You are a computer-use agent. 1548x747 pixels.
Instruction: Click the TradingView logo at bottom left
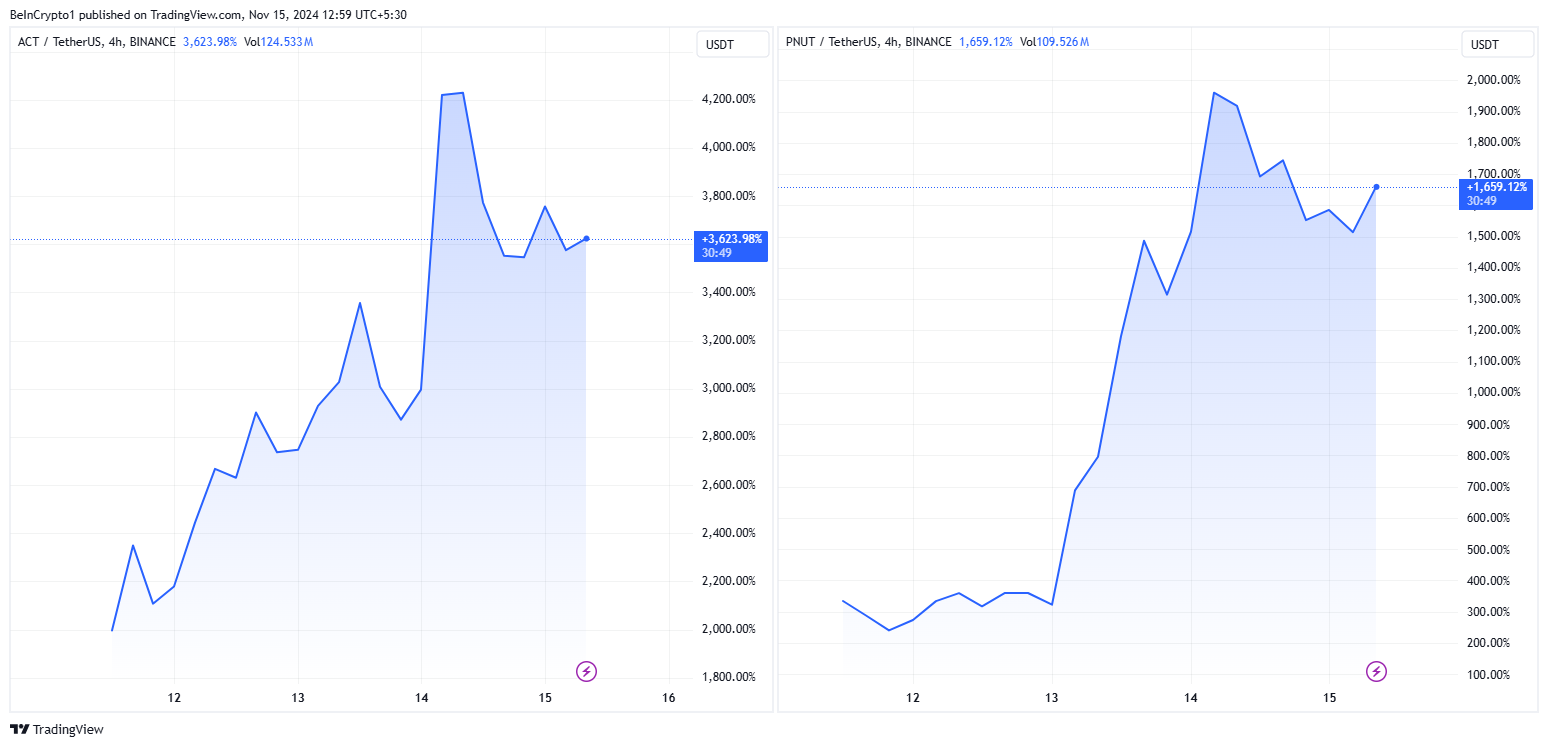pyautogui.click(x=57, y=730)
